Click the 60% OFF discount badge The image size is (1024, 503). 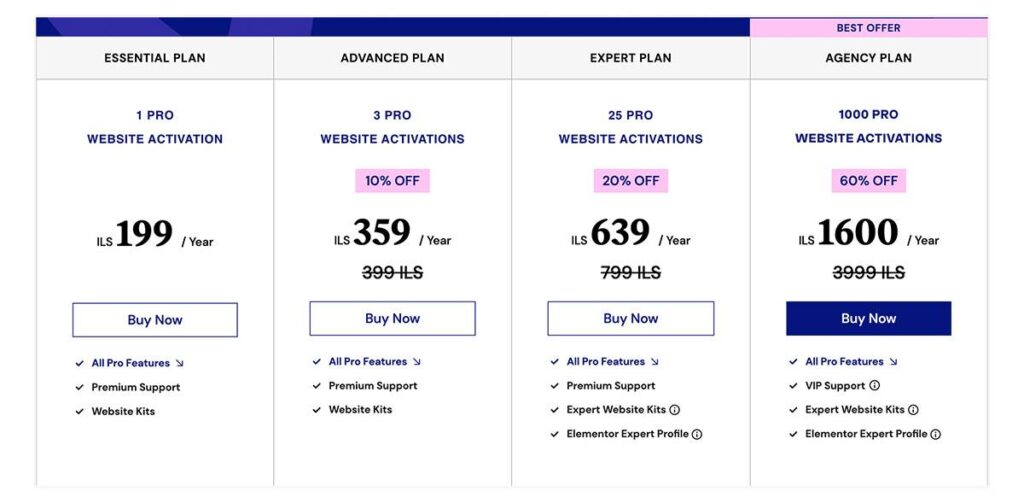(x=868, y=181)
